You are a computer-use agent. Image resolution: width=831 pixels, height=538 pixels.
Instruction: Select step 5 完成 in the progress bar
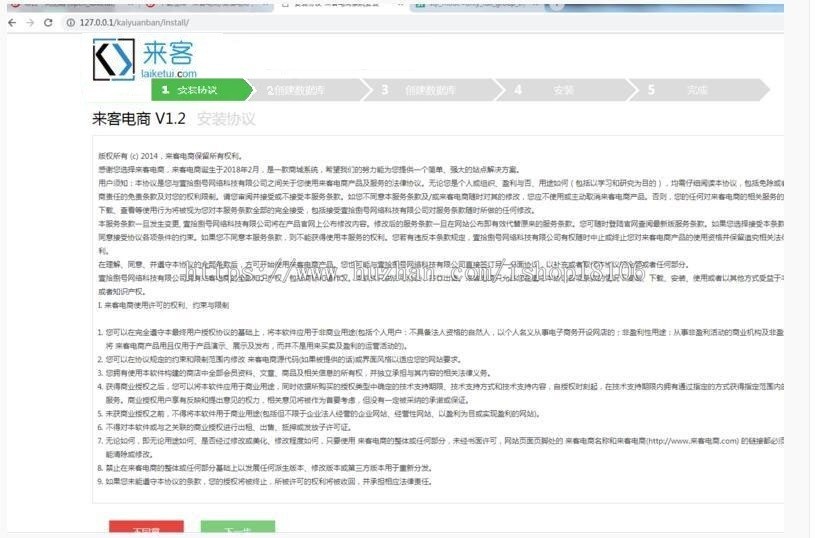(697, 90)
